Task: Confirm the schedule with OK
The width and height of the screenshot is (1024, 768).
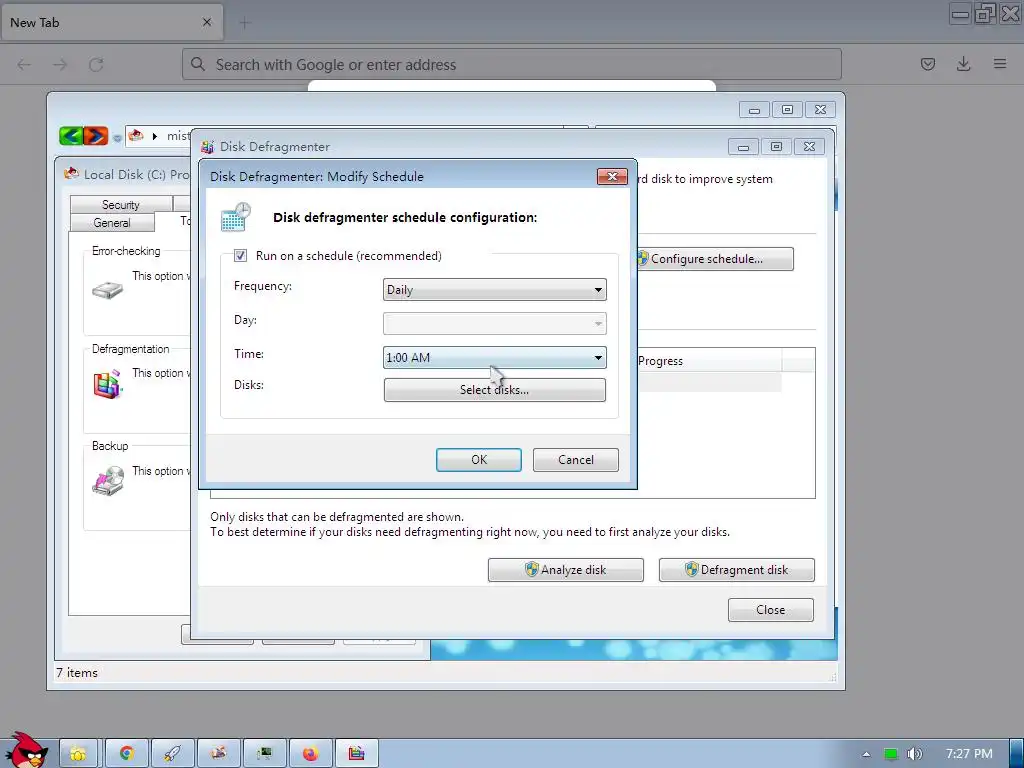Action: 479,460
